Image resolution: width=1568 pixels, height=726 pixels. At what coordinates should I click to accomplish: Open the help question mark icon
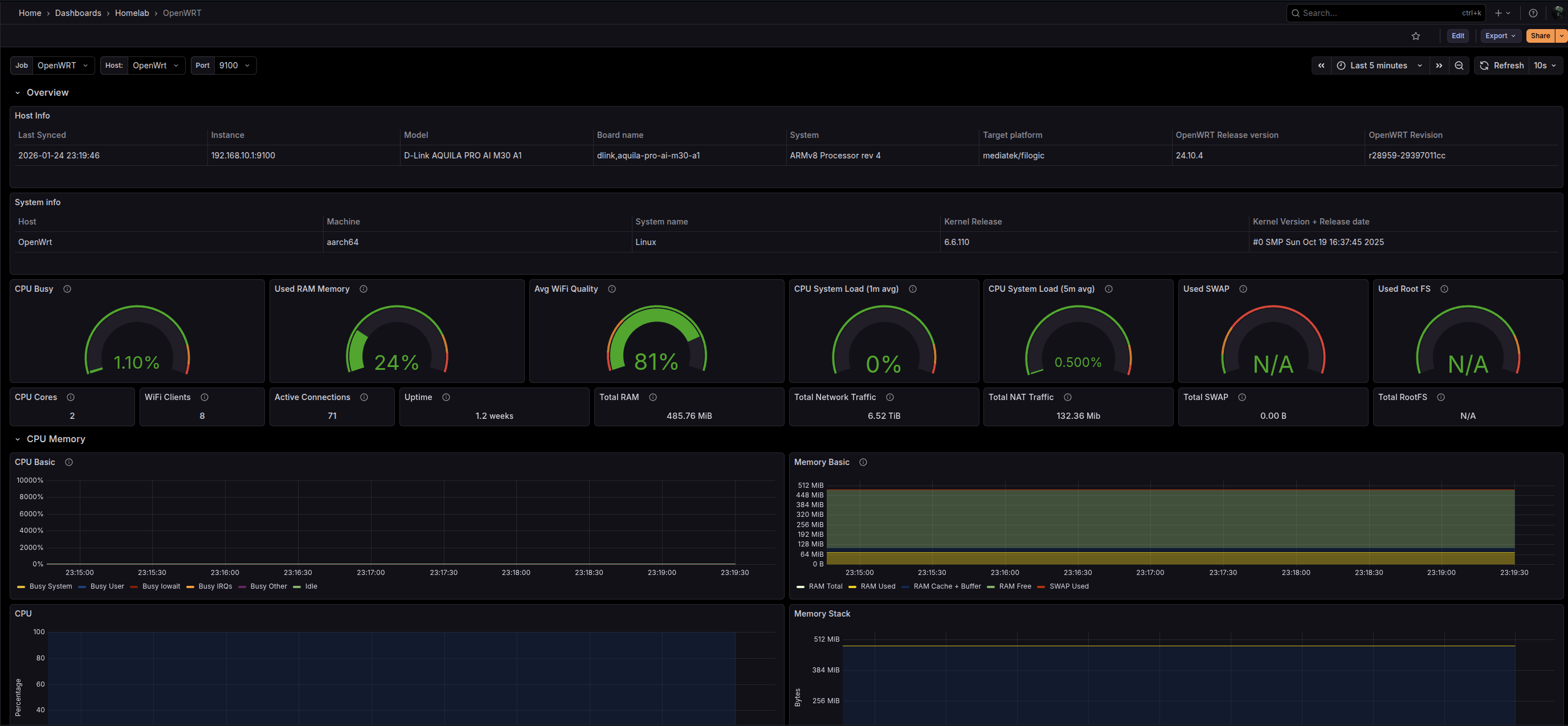(1533, 13)
